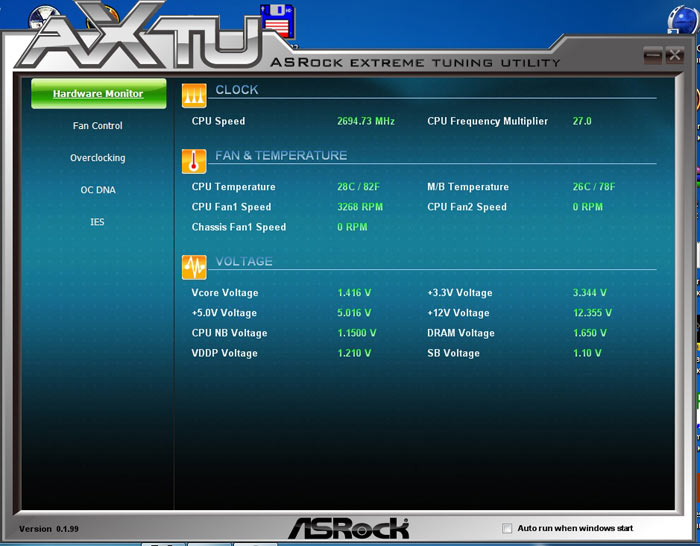
Task: Click Vcore Voltage value 1.416 V
Action: point(354,293)
